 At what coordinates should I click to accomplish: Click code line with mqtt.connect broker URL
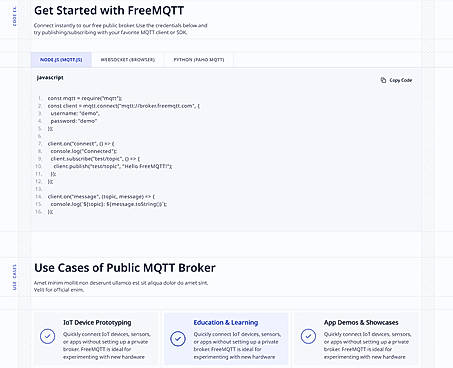point(124,106)
